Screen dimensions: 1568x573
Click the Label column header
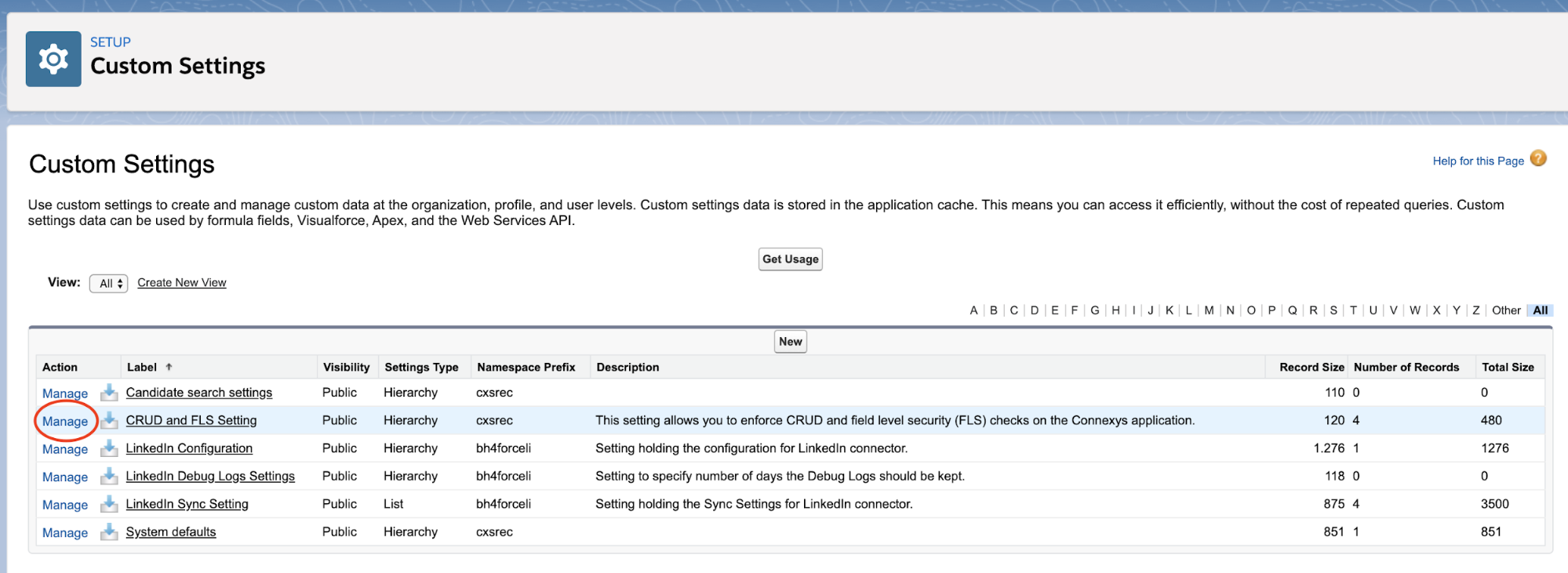pos(142,367)
